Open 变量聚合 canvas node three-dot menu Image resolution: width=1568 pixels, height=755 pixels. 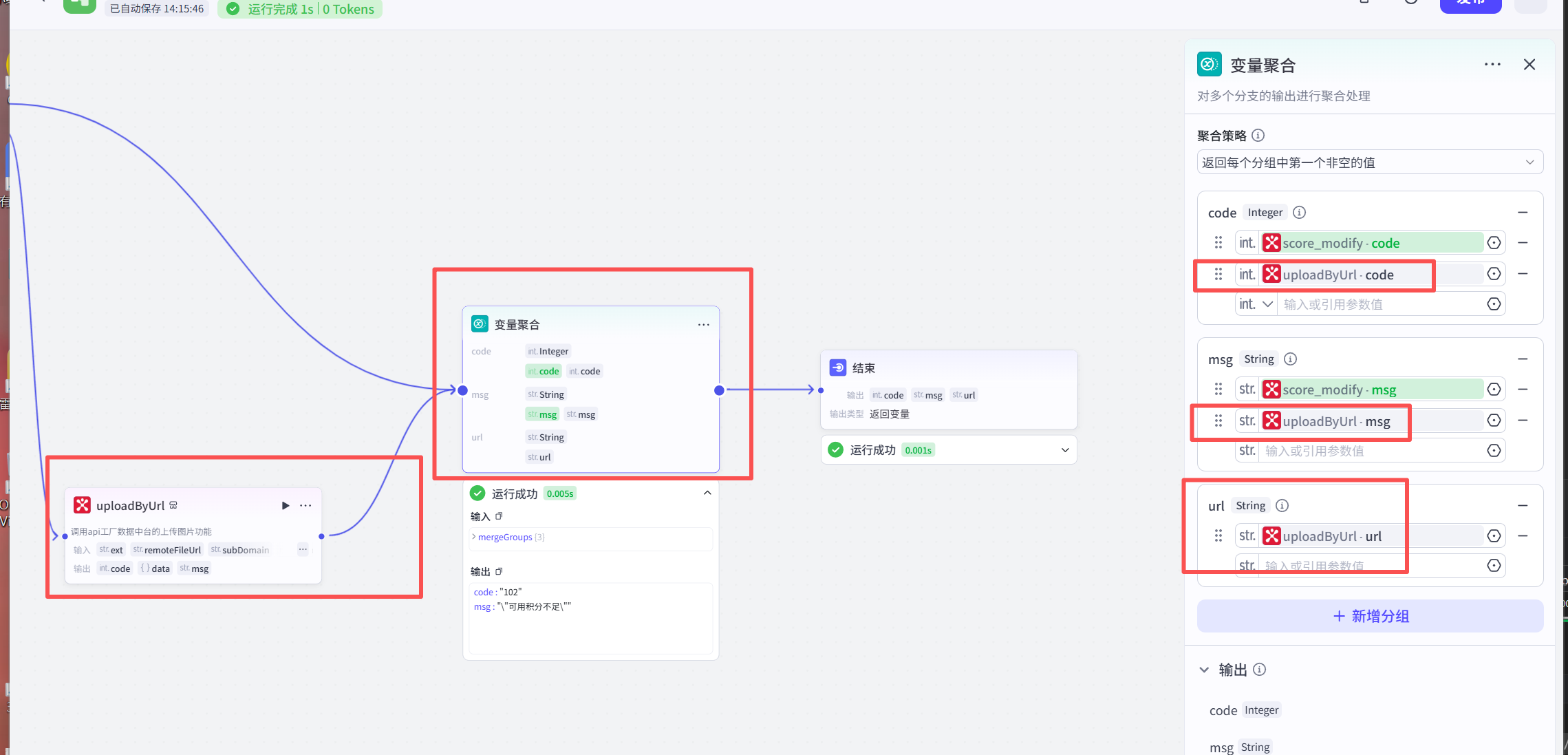tap(703, 325)
